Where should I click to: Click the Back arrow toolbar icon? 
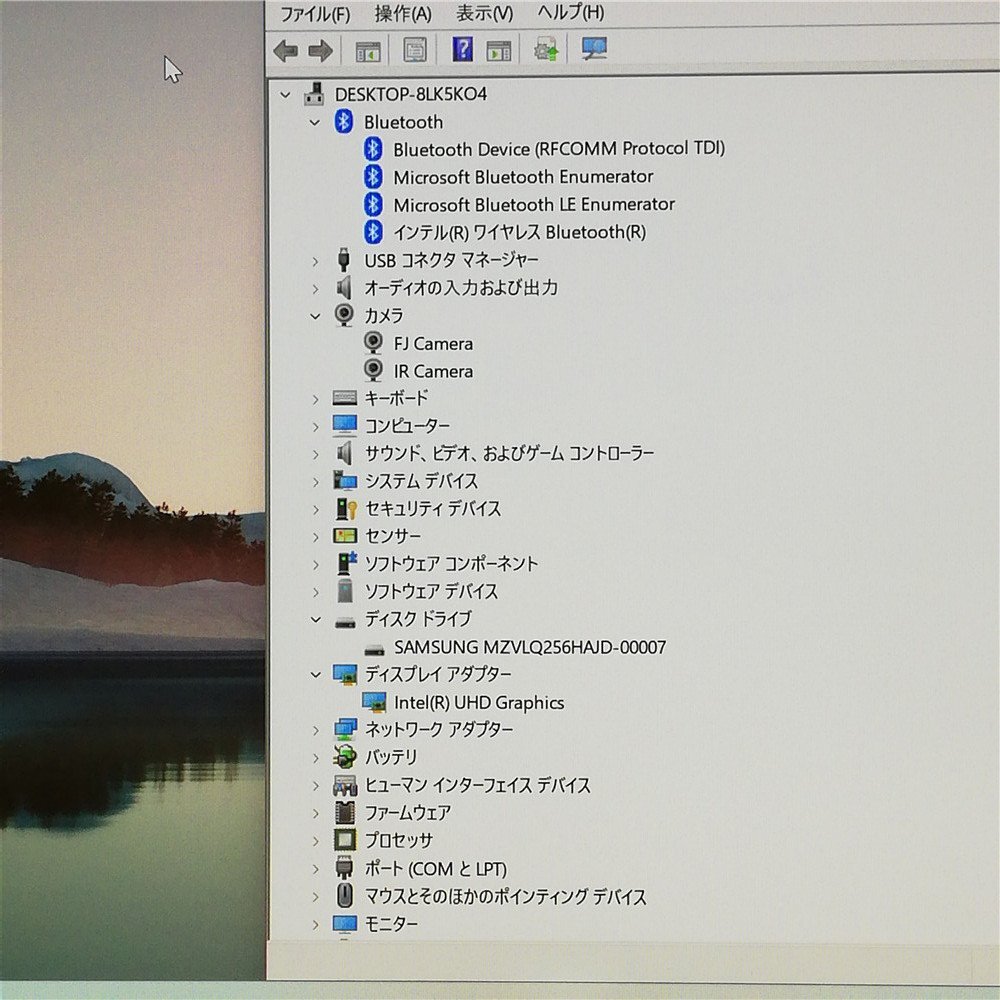point(285,50)
